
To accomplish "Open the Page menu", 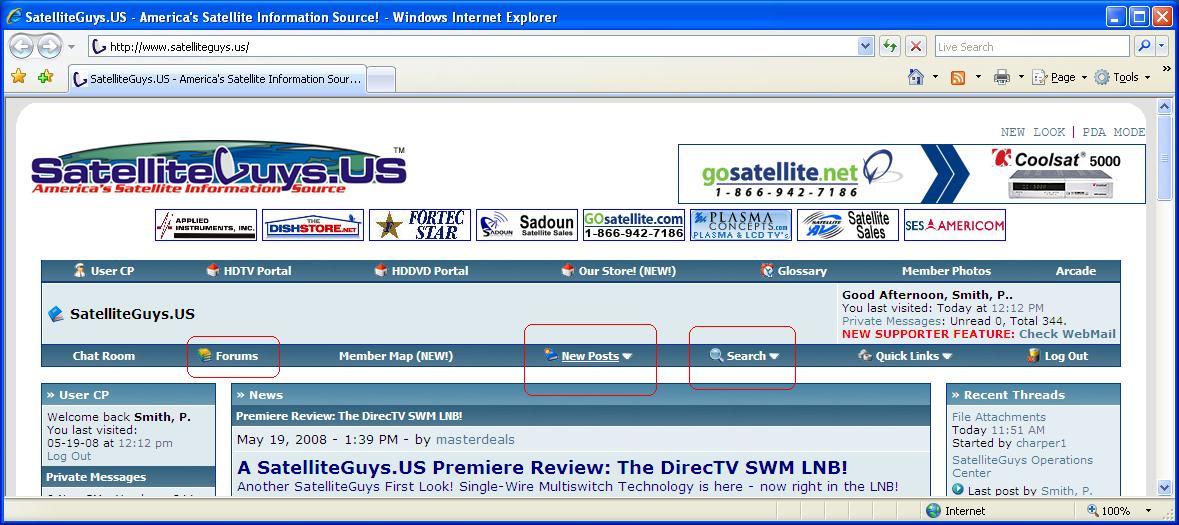I will (x=1059, y=77).
